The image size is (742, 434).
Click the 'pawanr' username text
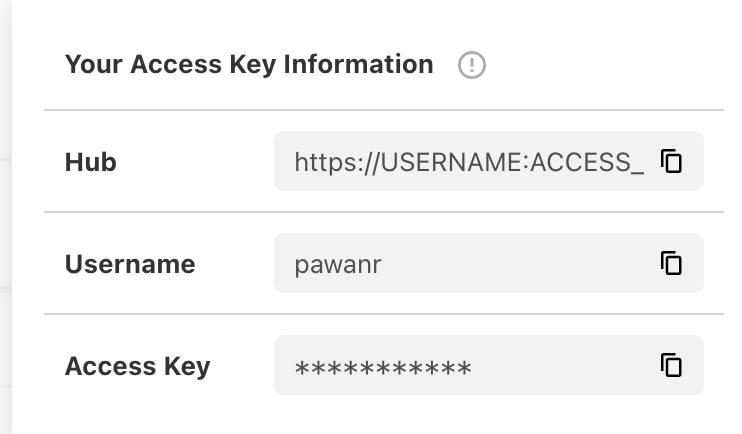click(x=337, y=264)
